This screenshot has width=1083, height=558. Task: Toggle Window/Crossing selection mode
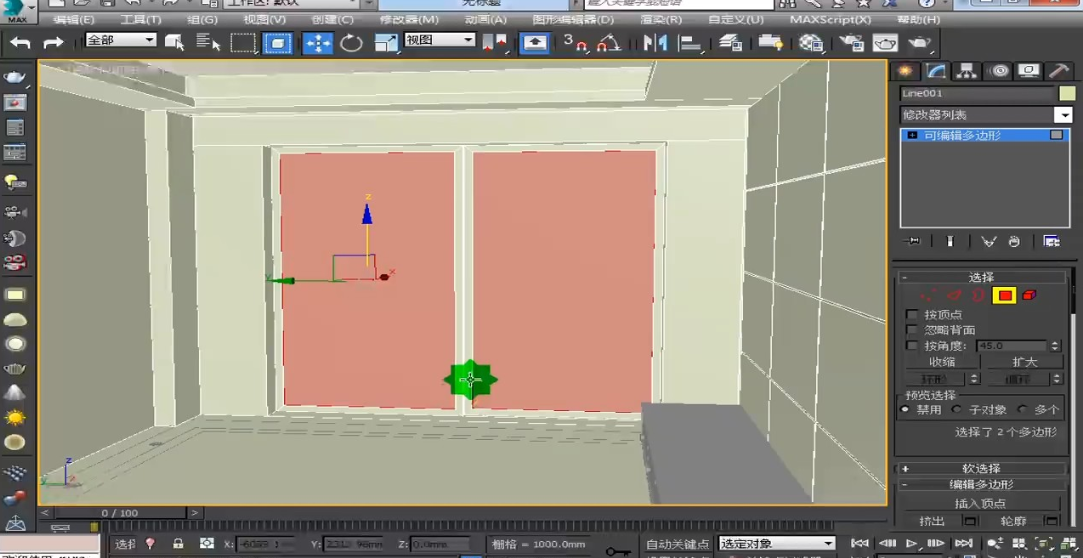[x=278, y=43]
